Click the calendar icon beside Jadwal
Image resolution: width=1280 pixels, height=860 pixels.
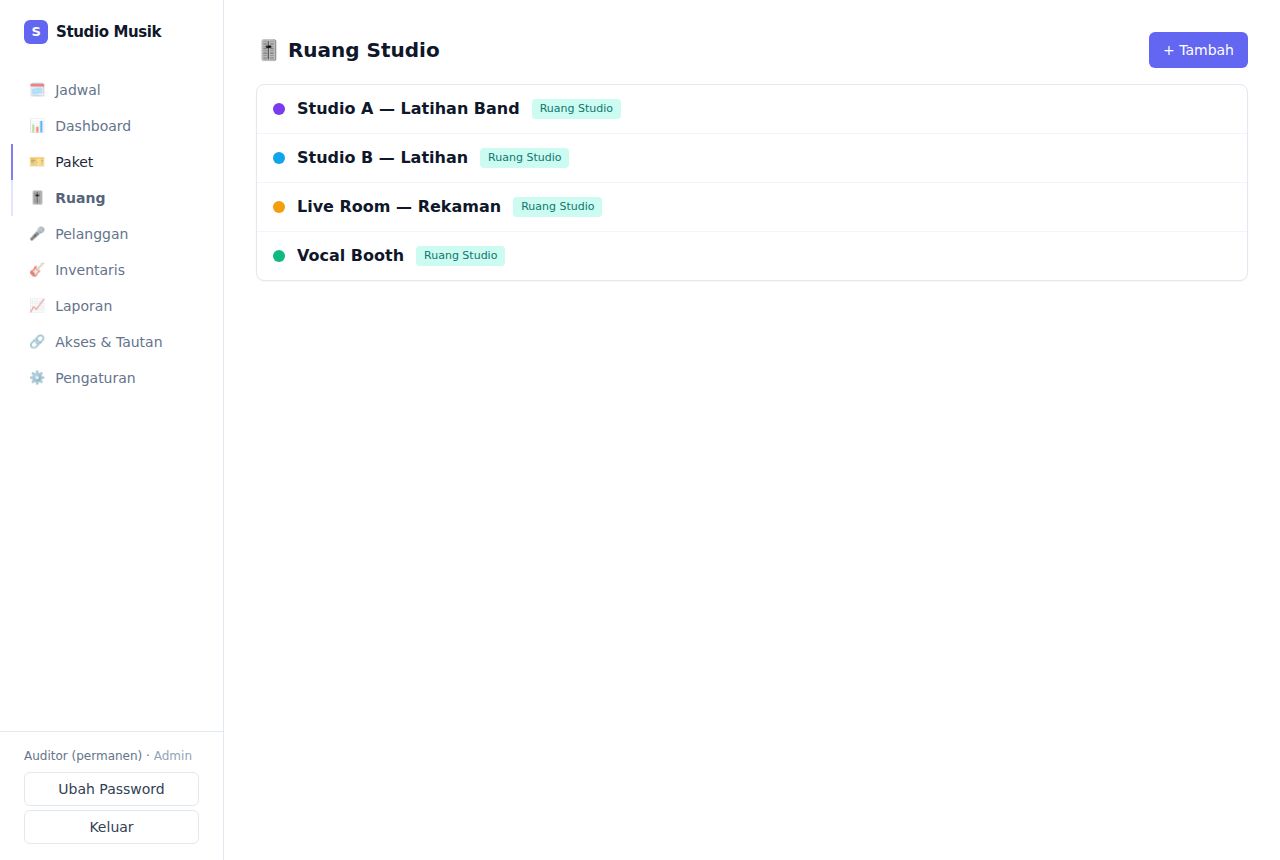click(37, 90)
